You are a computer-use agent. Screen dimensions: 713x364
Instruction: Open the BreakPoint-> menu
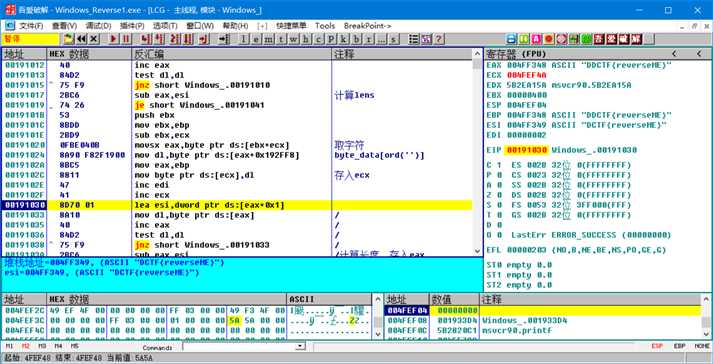pos(367,26)
